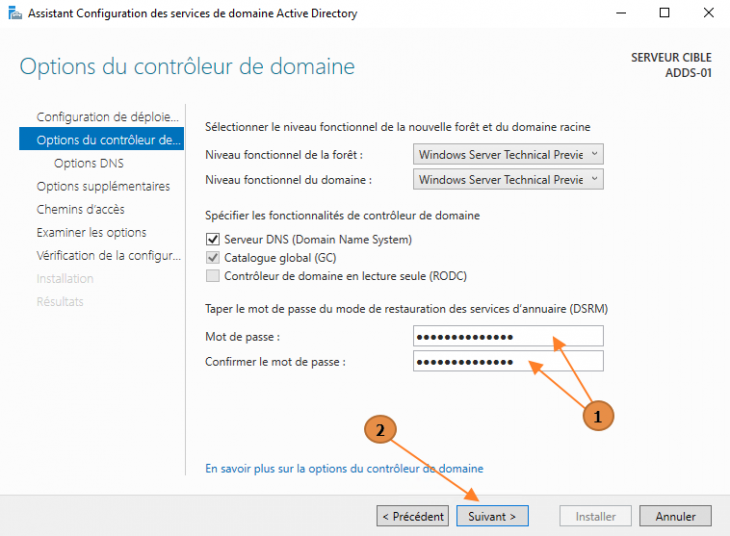Click the SERVEUR CIBLE ADDS-01 label
Viewport: 730px width, 536px height.
tap(671, 65)
